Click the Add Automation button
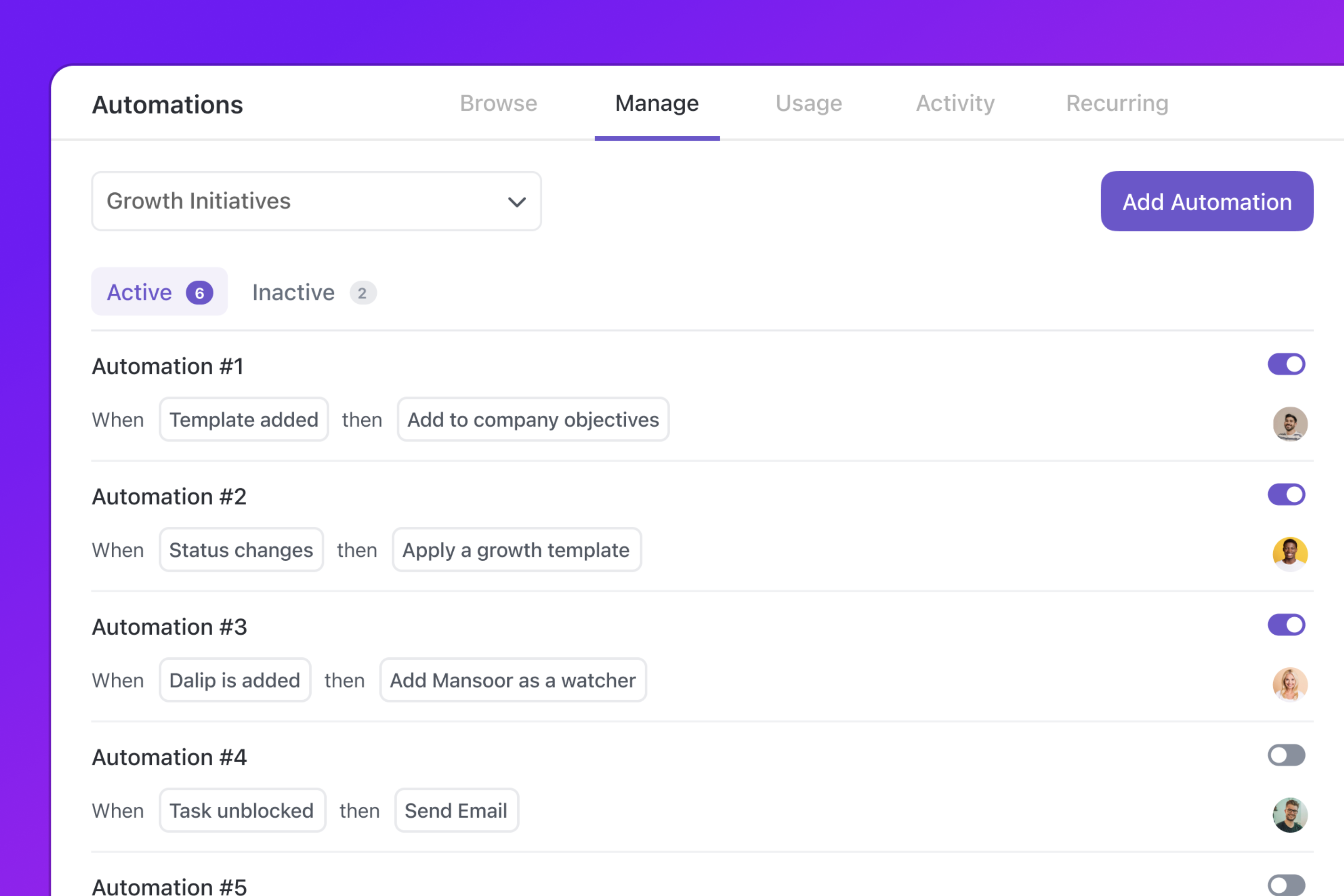This screenshot has height=896, width=1344. tap(1207, 201)
